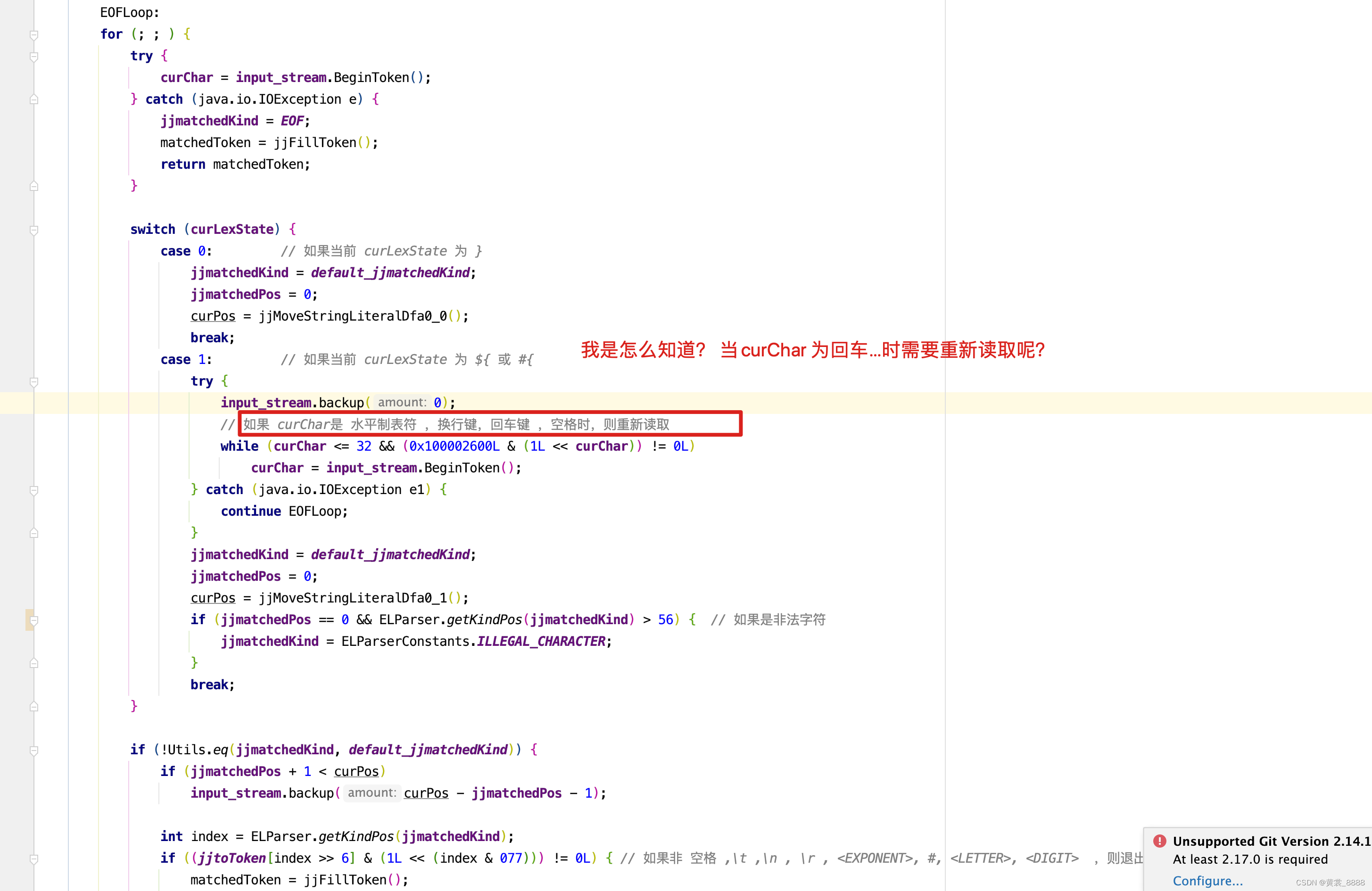Collapse the if !Utils.eq block marker

pos(34,751)
